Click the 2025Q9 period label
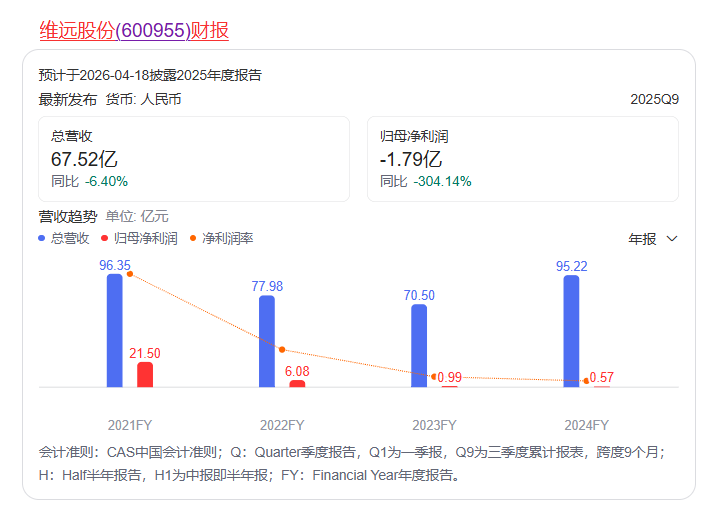 (x=655, y=100)
